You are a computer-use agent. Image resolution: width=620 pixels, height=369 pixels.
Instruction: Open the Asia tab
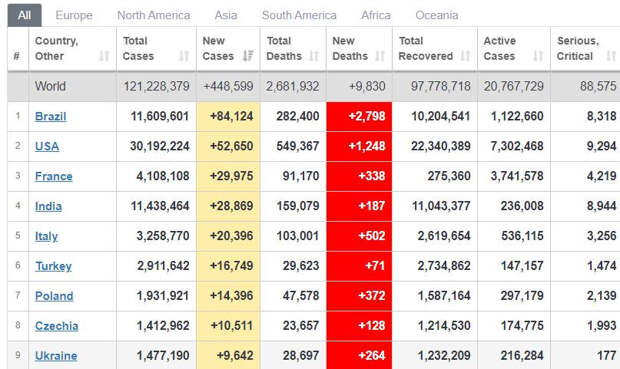226,15
